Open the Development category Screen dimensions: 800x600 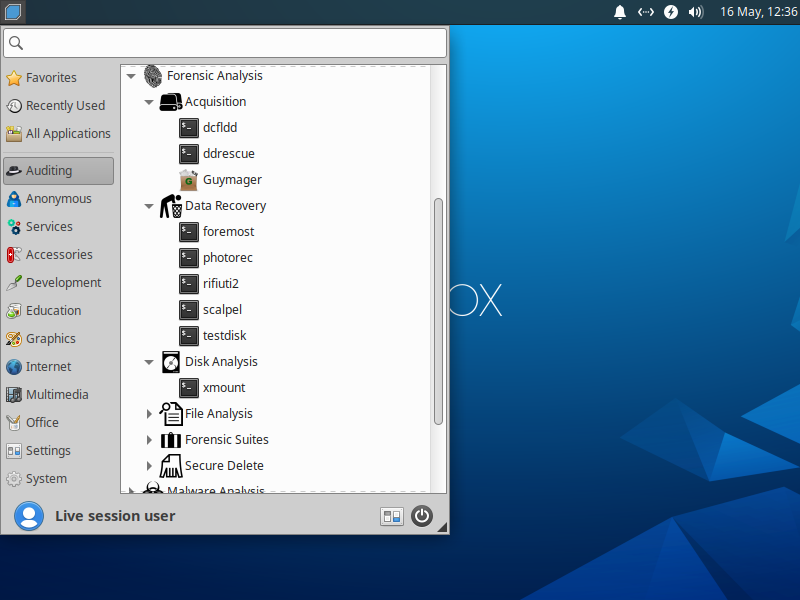coord(58,283)
